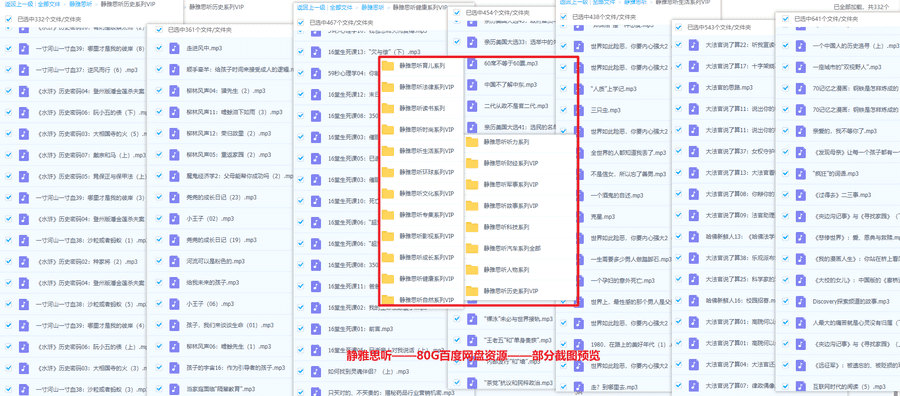900x396 pixels.
Task: Click folder icon of 静雅思听听力系列
Action: [x=472, y=142]
